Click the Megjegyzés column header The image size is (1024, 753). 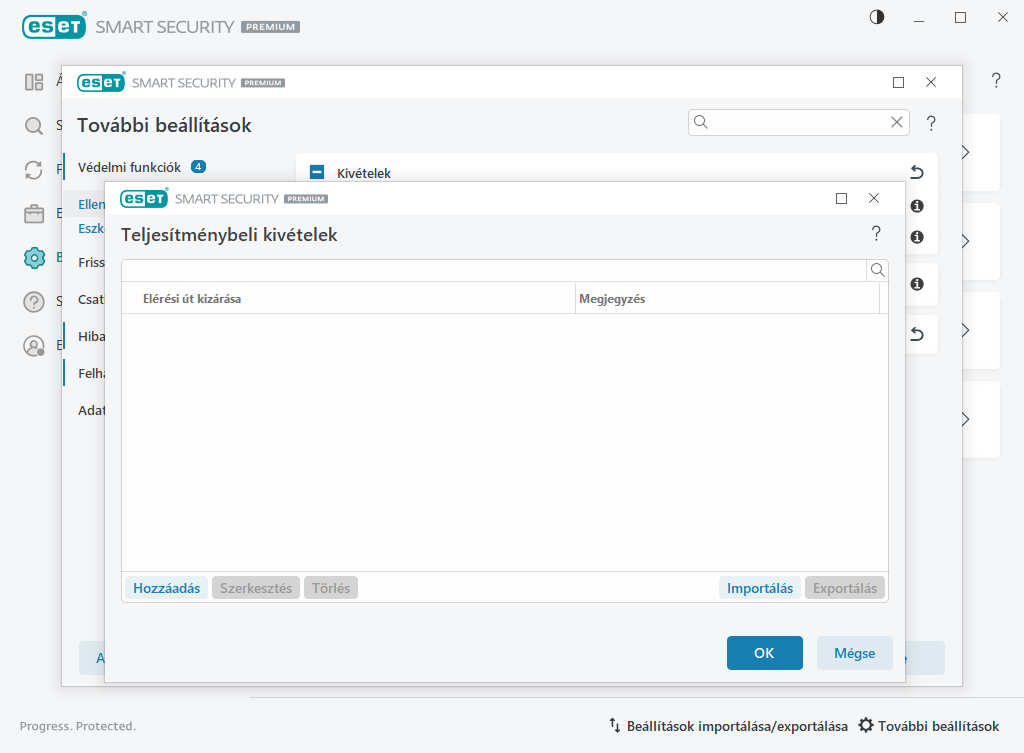point(727,298)
